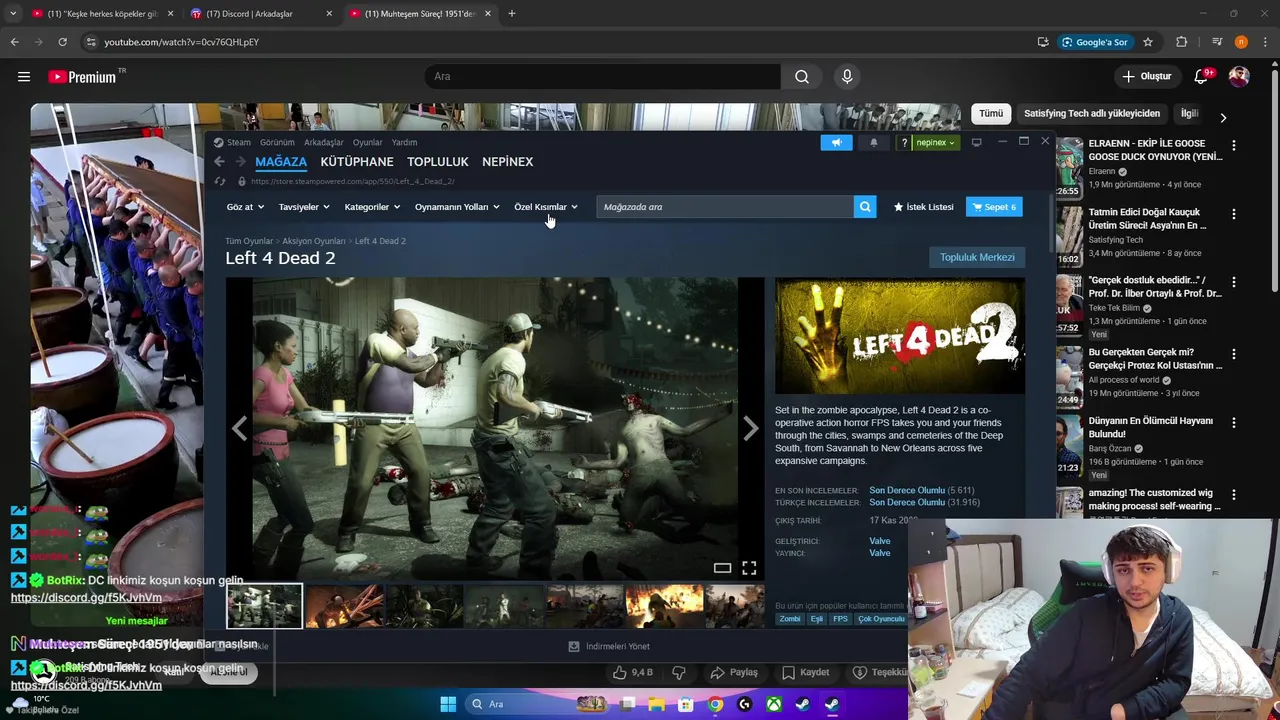Viewport: 1280px width, 720px height.
Task: Open NEPİNEX profile tab in Steam
Action: [508, 161]
